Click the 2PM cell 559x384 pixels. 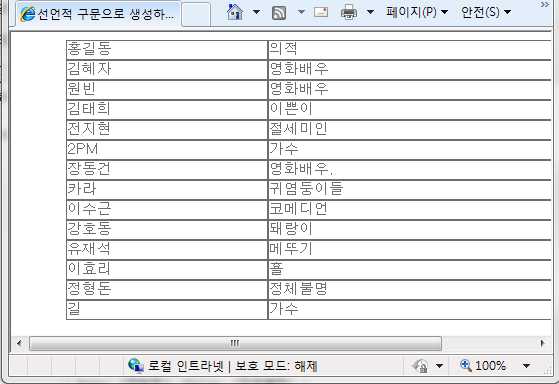(167, 149)
